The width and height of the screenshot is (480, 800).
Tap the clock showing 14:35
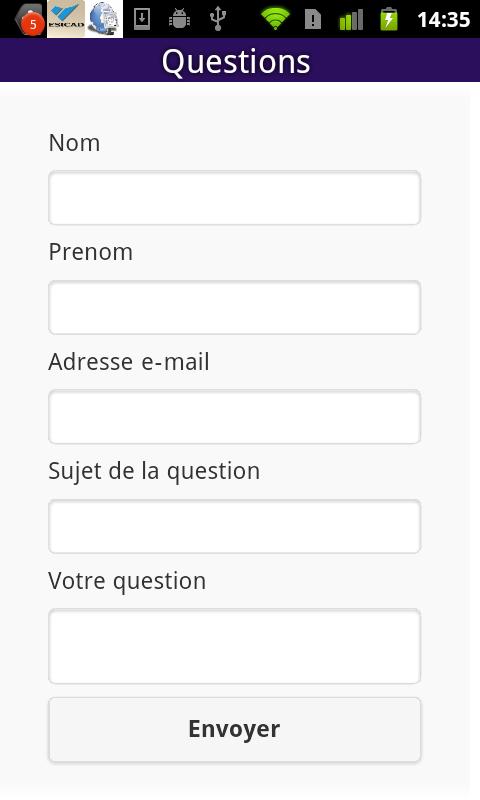(x=443, y=19)
